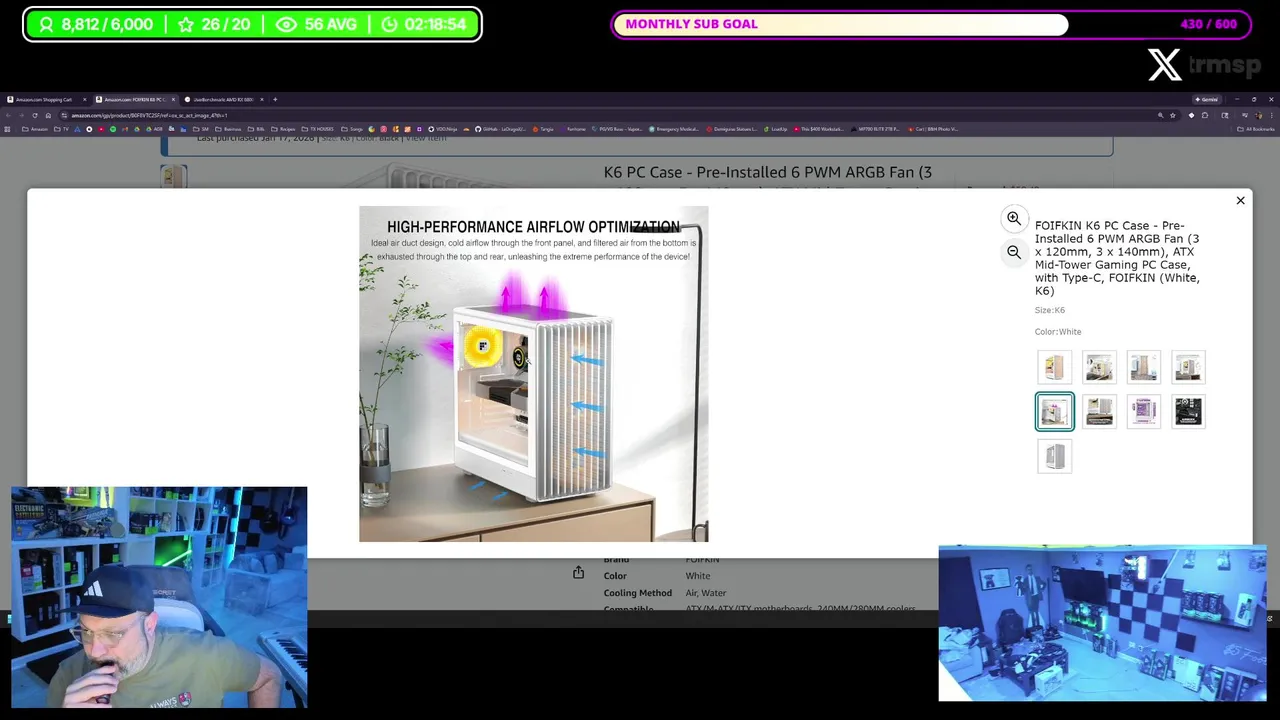The height and width of the screenshot is (720, 1280).
Task: Open the Extensions puzzle menu
Action: pos(1205,115)
